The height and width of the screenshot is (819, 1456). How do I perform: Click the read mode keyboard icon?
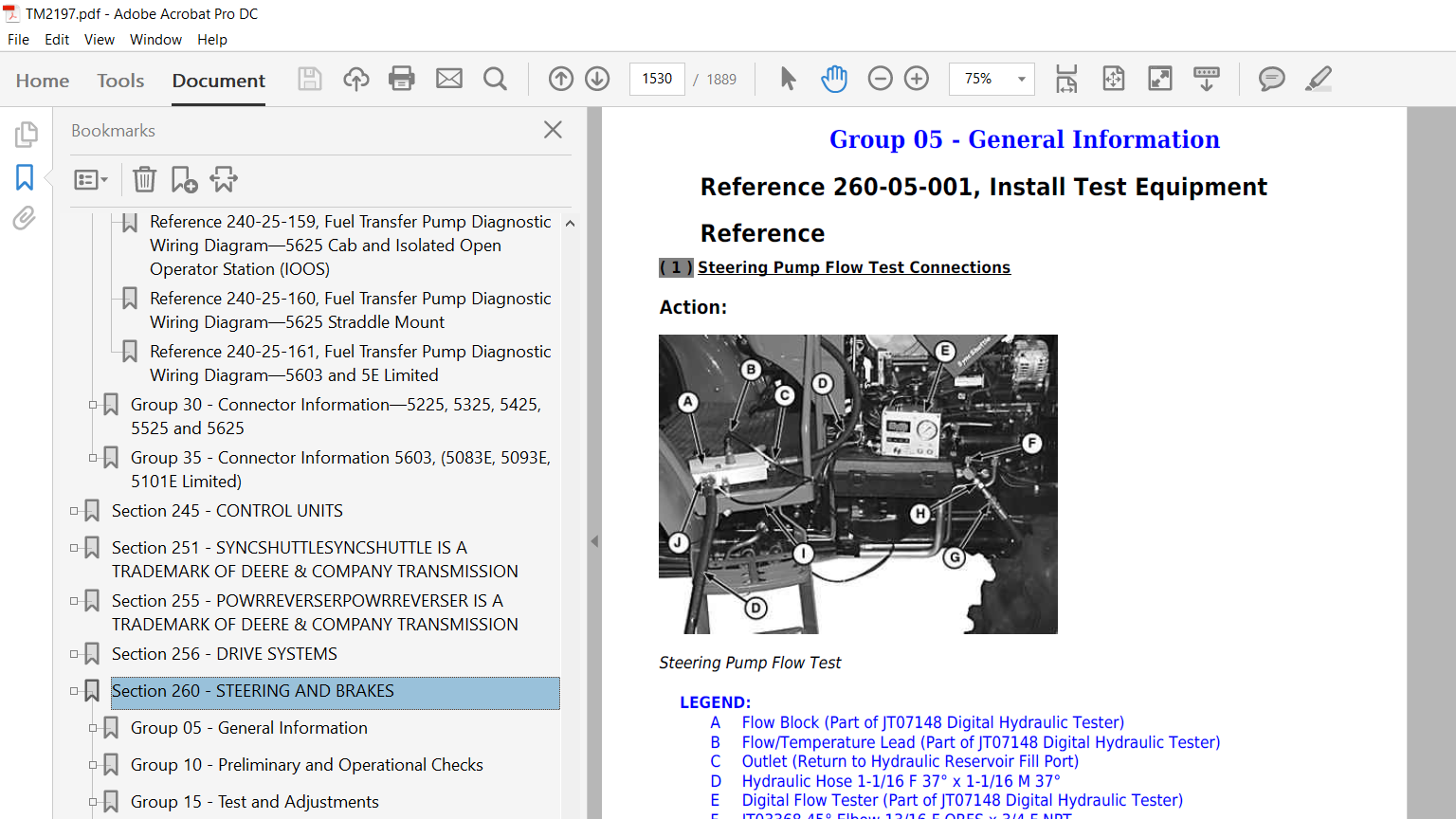pos(1207,79)
